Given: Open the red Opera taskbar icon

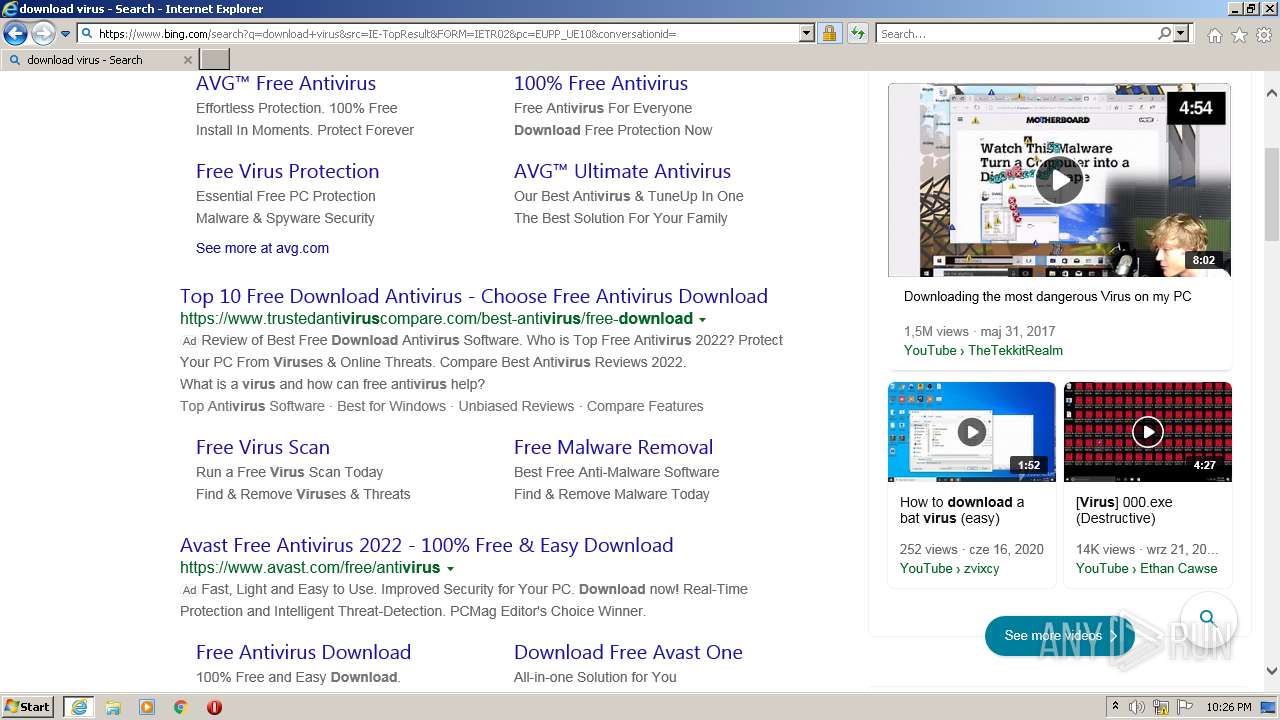Looking at the screenshot, I should 214,707.
